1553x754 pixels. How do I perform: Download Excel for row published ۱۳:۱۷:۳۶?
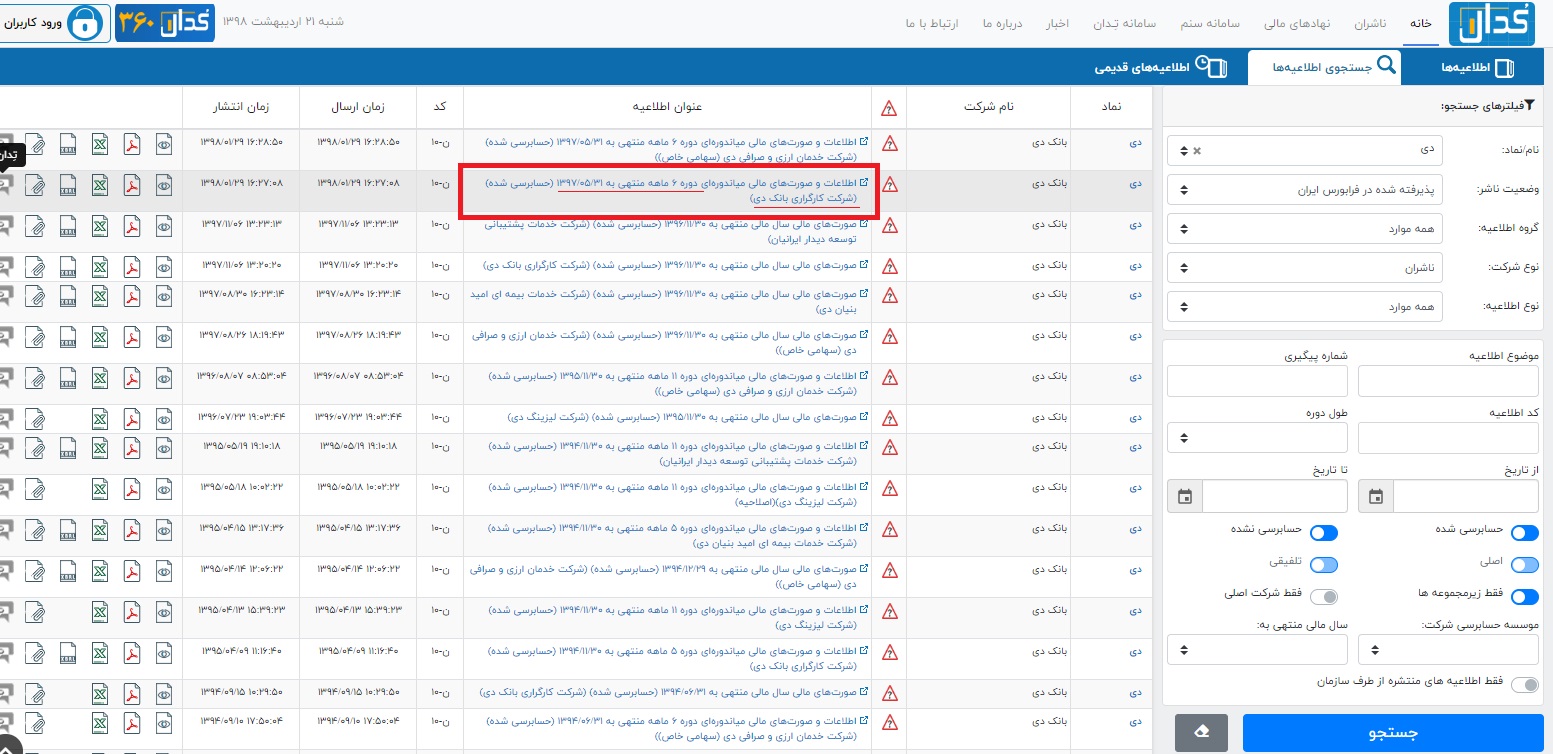[x=100, y=529]
